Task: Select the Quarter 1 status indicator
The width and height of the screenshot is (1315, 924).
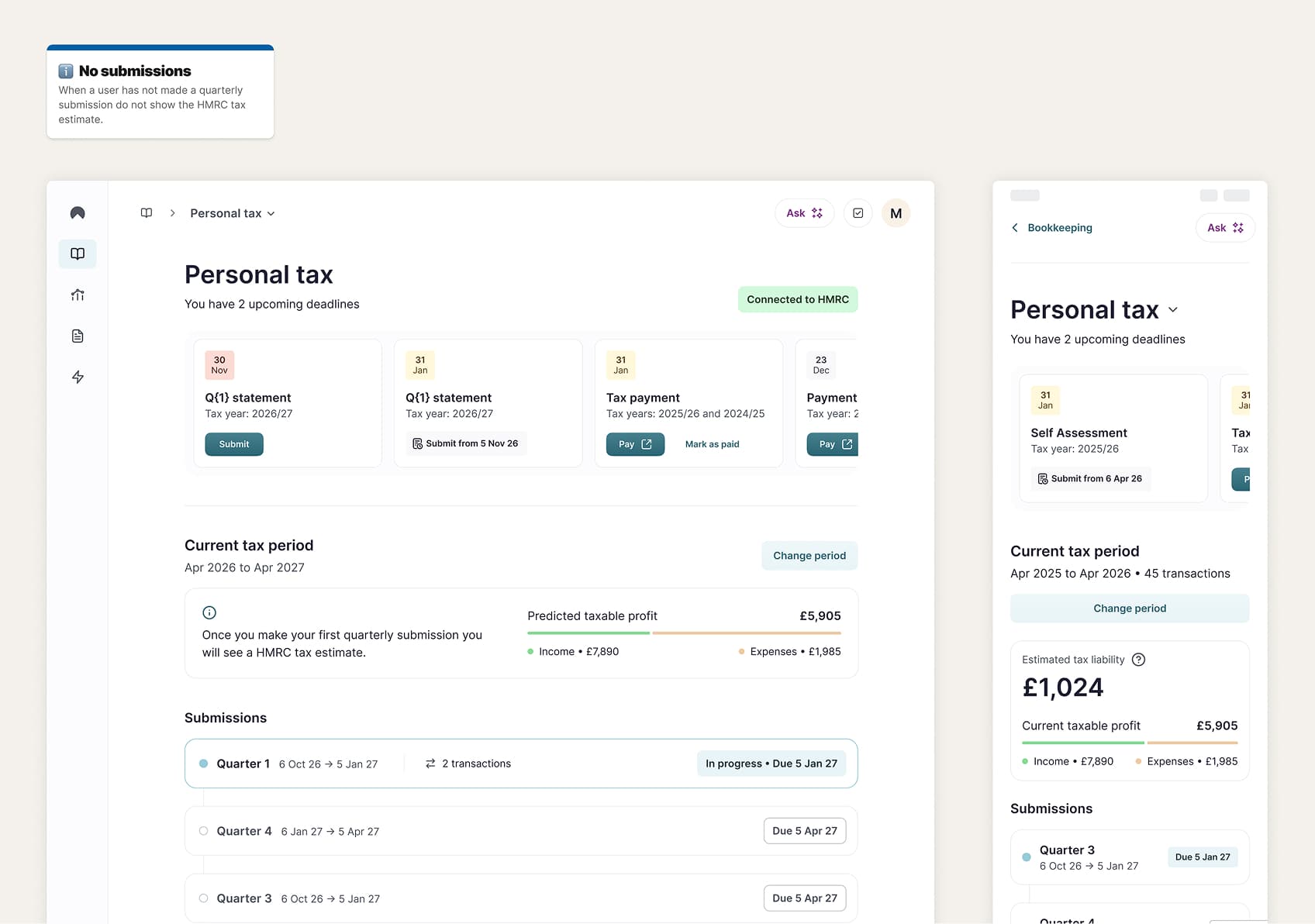Action: 203,764
